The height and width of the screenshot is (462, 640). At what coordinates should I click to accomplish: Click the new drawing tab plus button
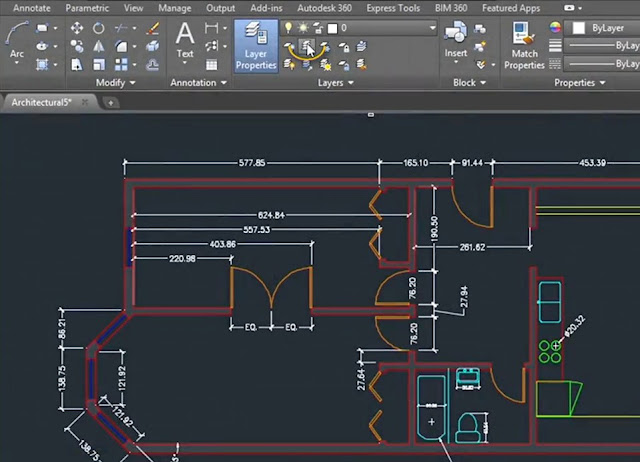pos(110,102)
